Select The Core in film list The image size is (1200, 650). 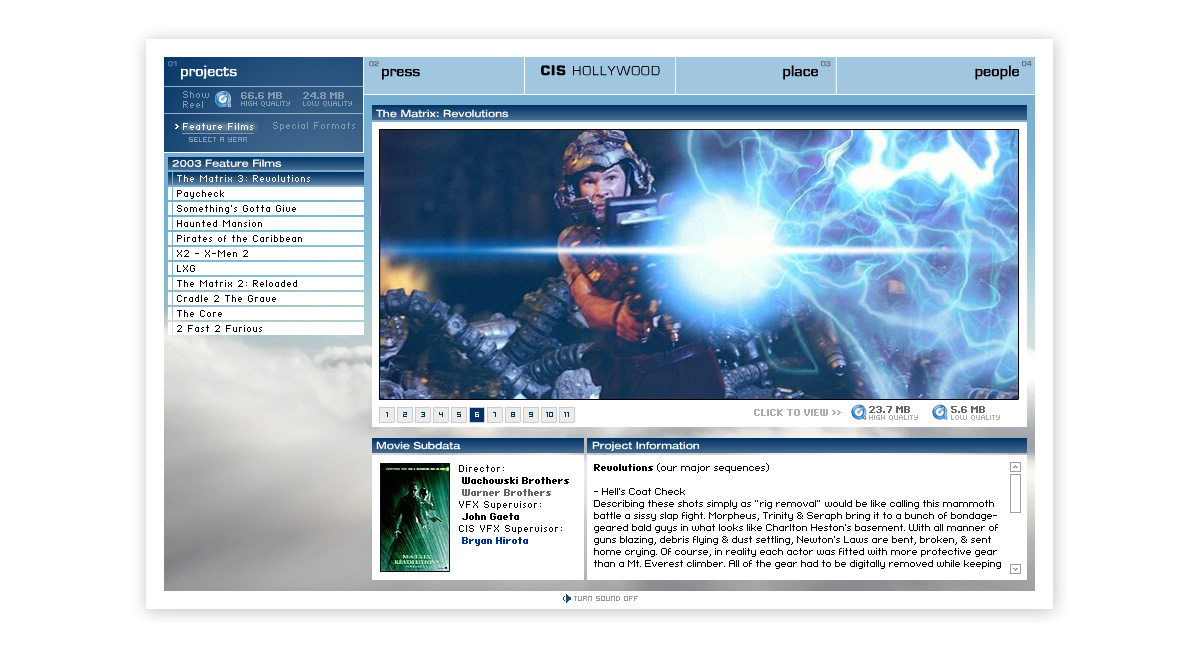pyautogui.click(x=266, y=314)
